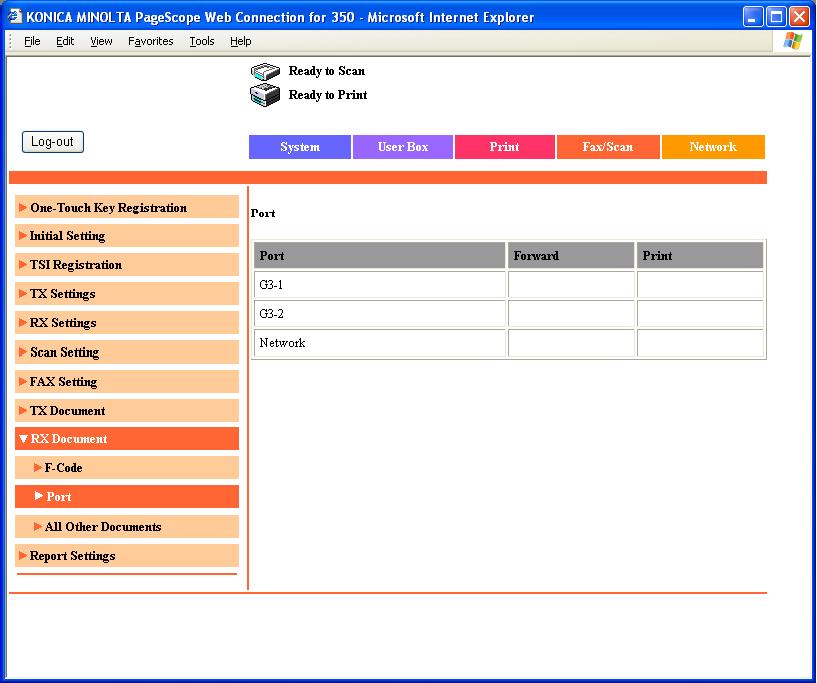Select All Other Documents item

pyautogui.click(x=102, y=527)
